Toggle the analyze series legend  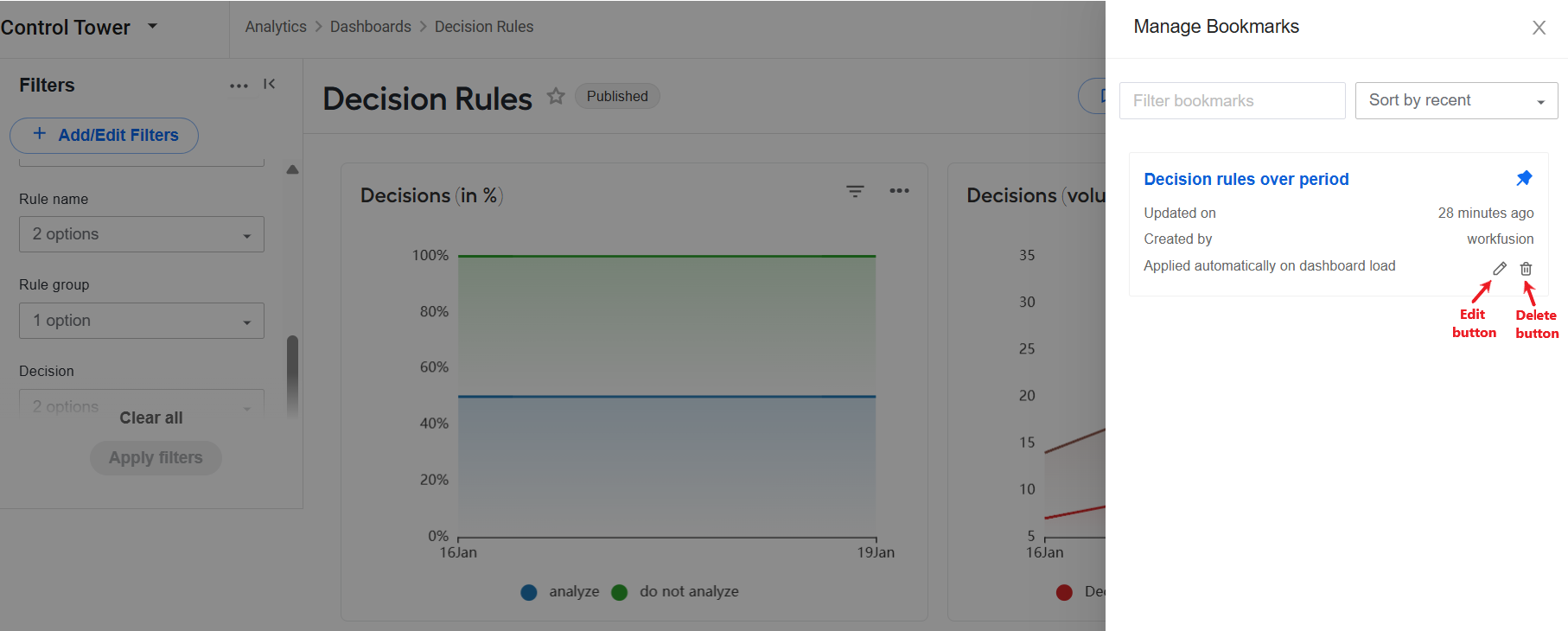pos(560,592)
